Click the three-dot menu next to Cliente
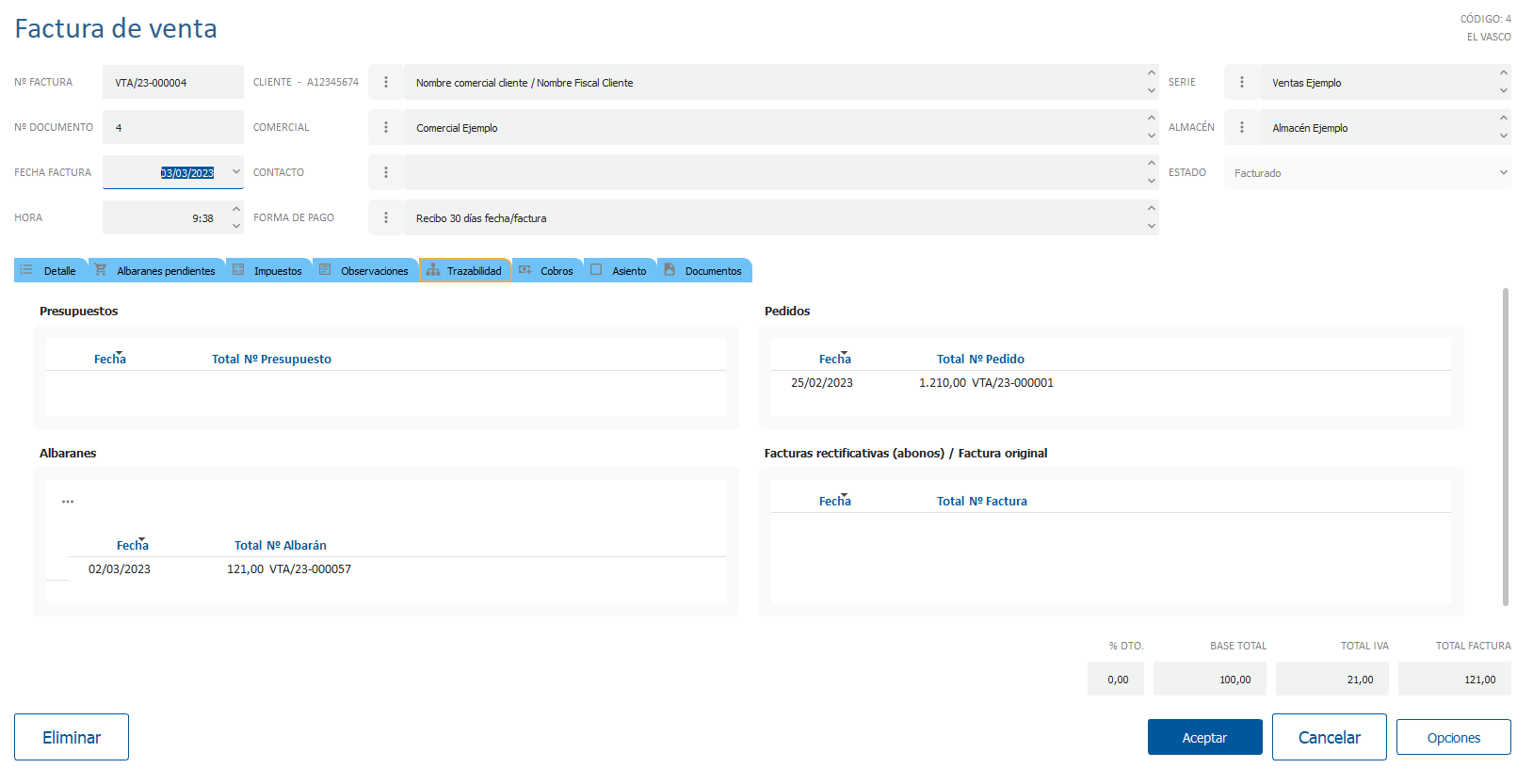The width and height of the screenshot is (1533, 784). tap(385, 82)
